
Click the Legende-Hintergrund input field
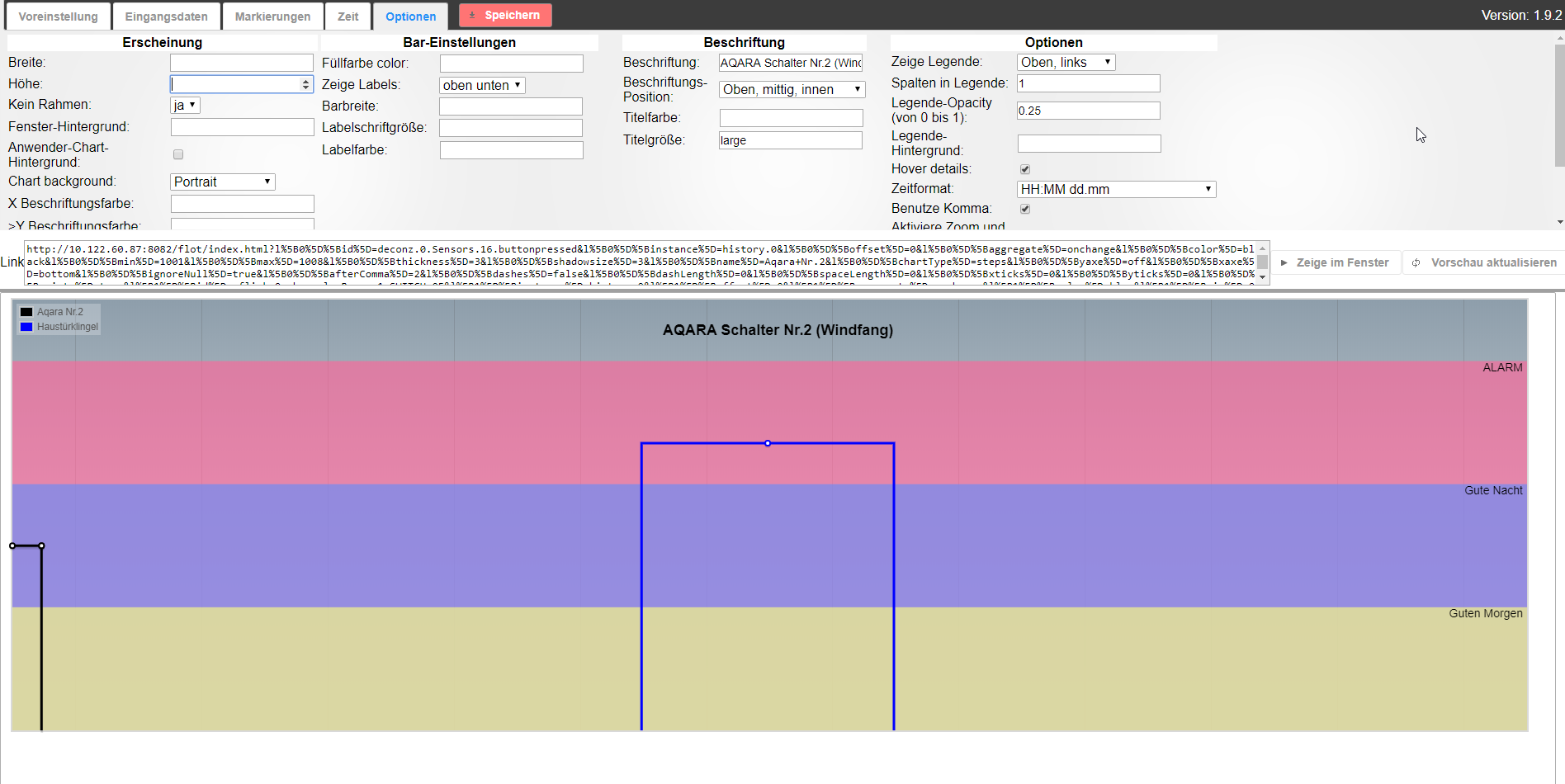click(x=1089, y=144)
